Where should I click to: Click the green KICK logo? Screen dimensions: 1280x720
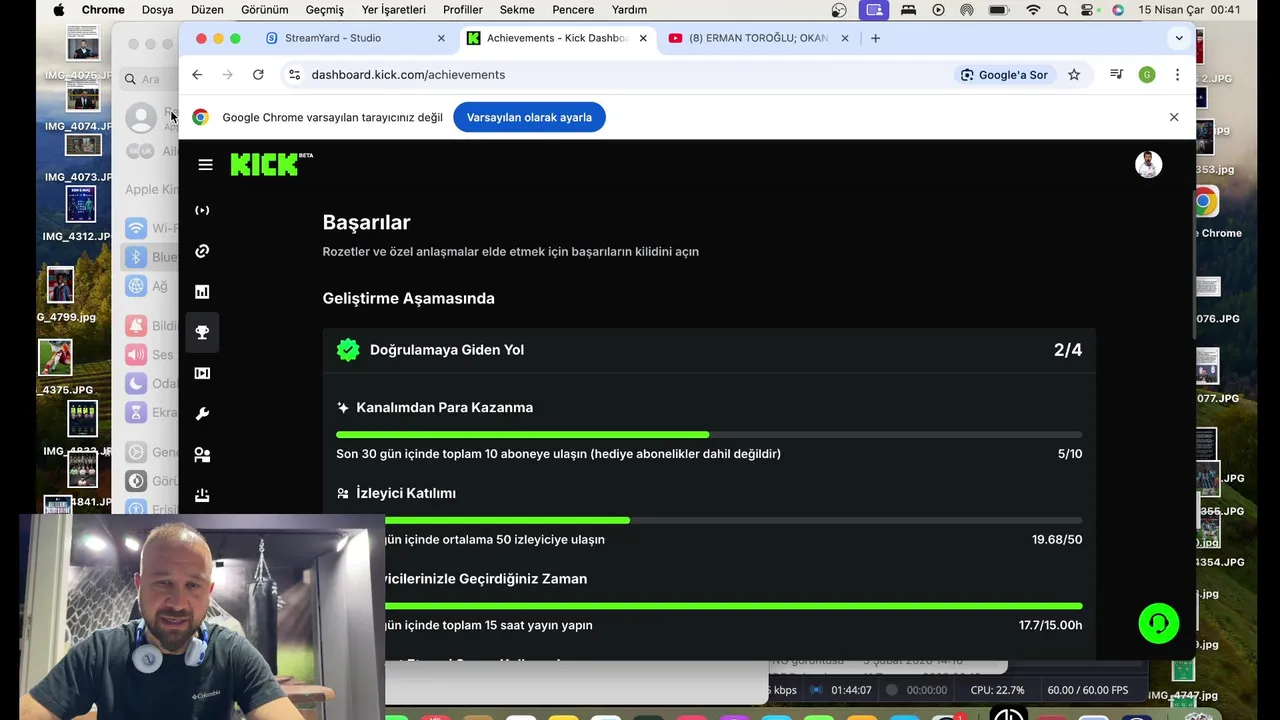coord(271,164)
